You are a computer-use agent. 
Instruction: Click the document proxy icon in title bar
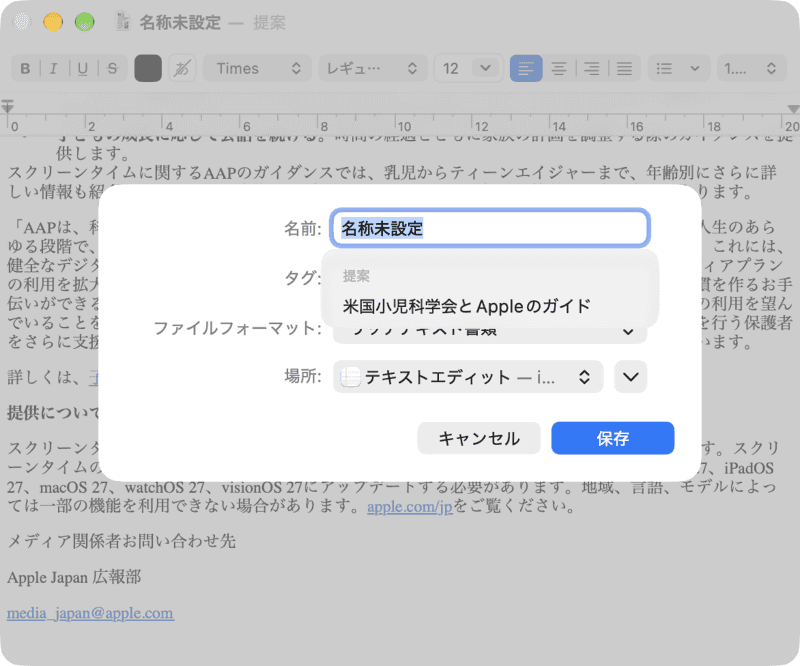122,22
